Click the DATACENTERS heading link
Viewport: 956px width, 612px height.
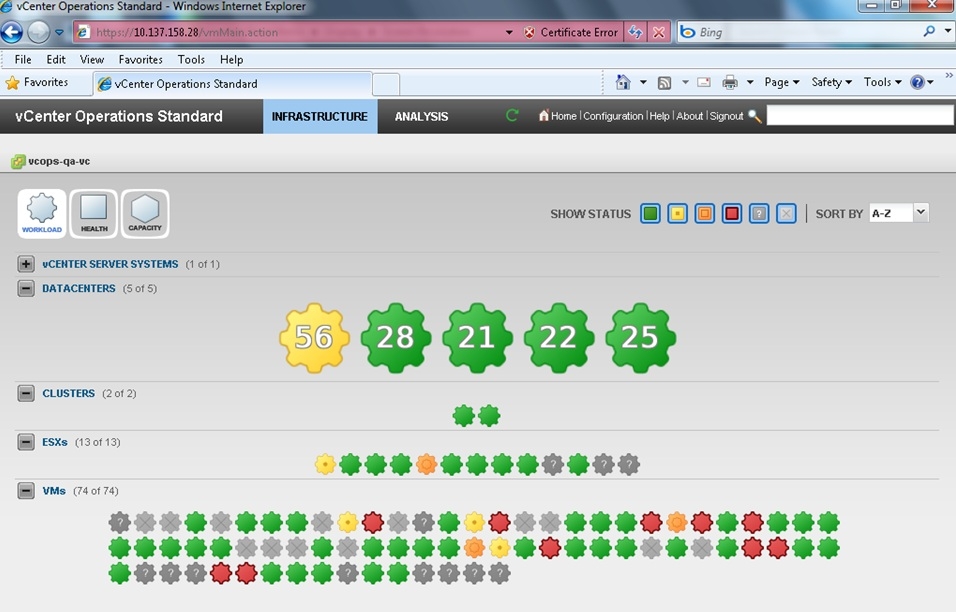coord(79,288)
